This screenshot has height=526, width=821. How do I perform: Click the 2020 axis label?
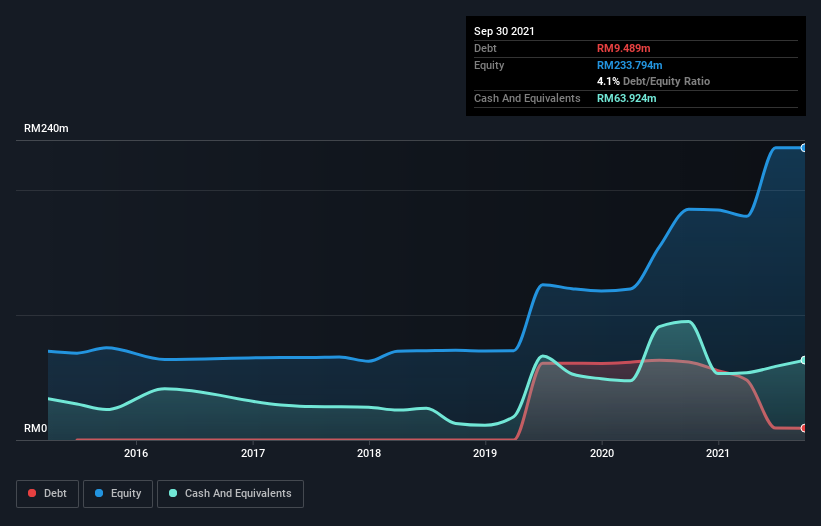602,453
